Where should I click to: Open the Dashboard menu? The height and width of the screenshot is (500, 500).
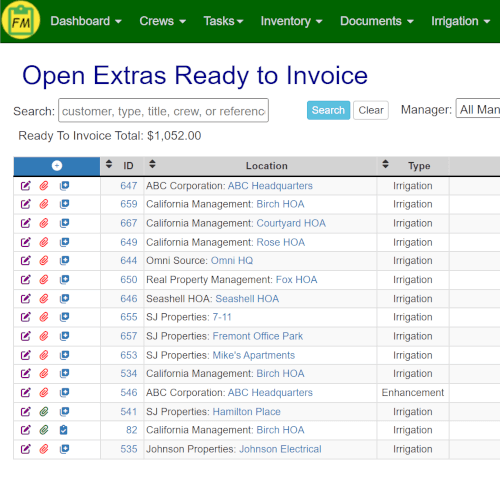point(86,21)
